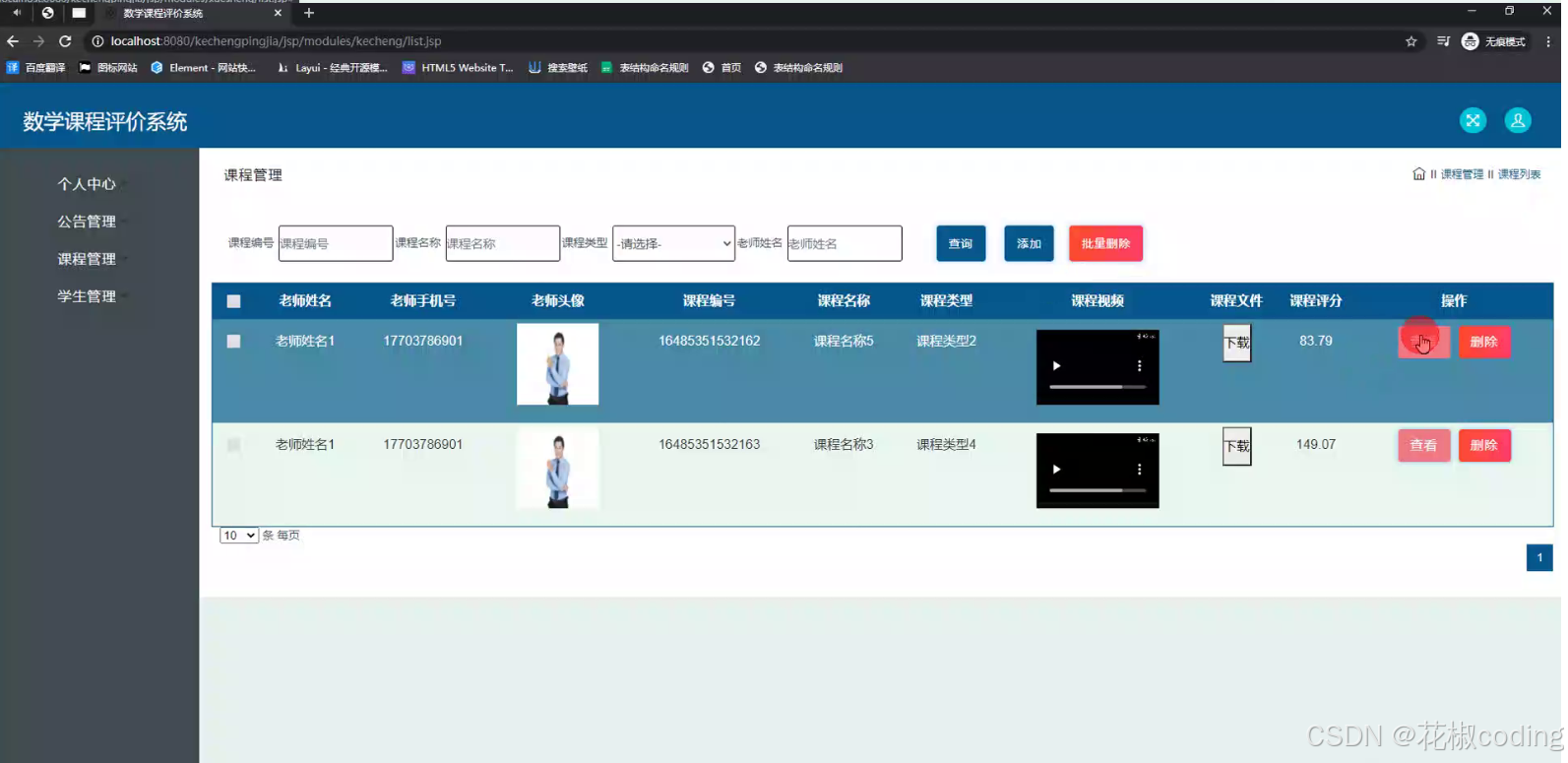Image resolution: width=1568 pixels, height=763 pixels.
Task: Click the fullscreen toggle icon in header
Action: 1473,120
